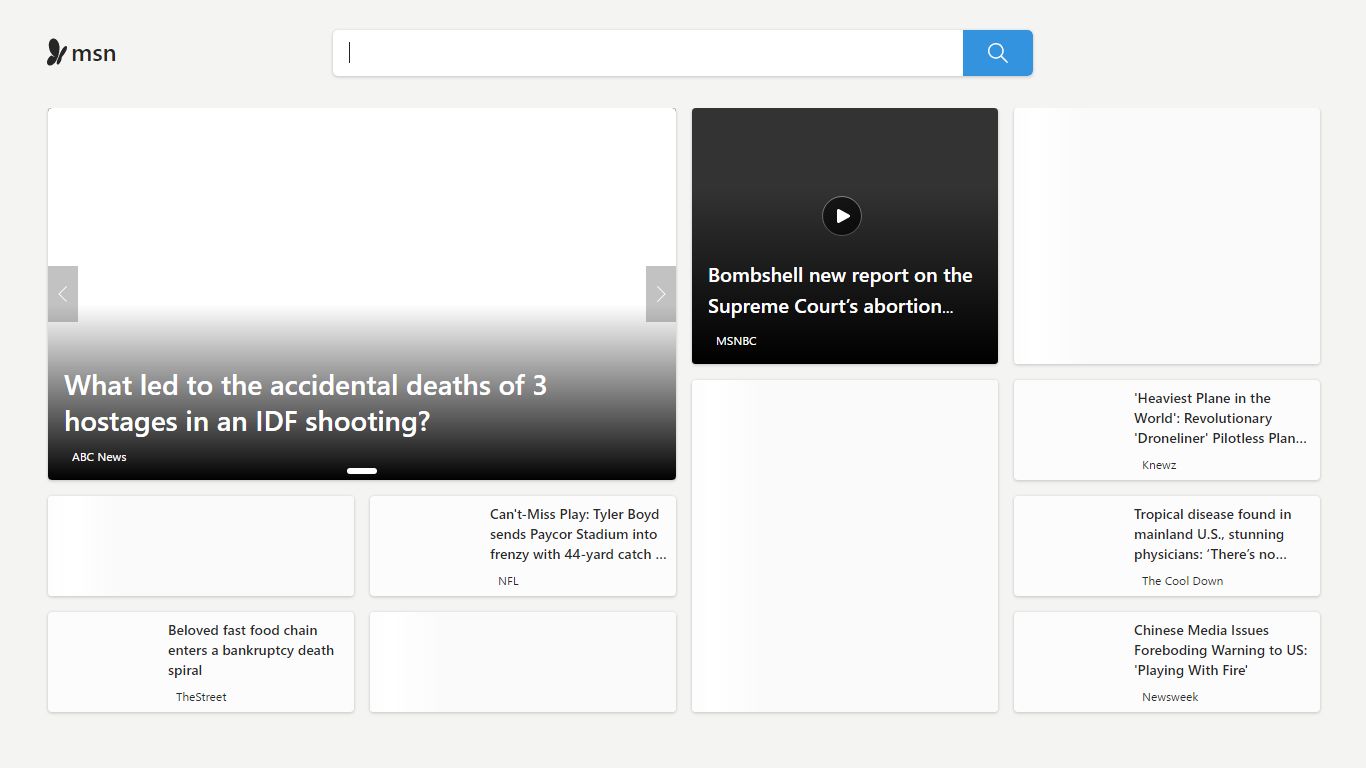Open the Bombshell Supreme Court abortion story
Image resolution: width=1366 pixels, height=768 pixels.
[x=840, y=290]
